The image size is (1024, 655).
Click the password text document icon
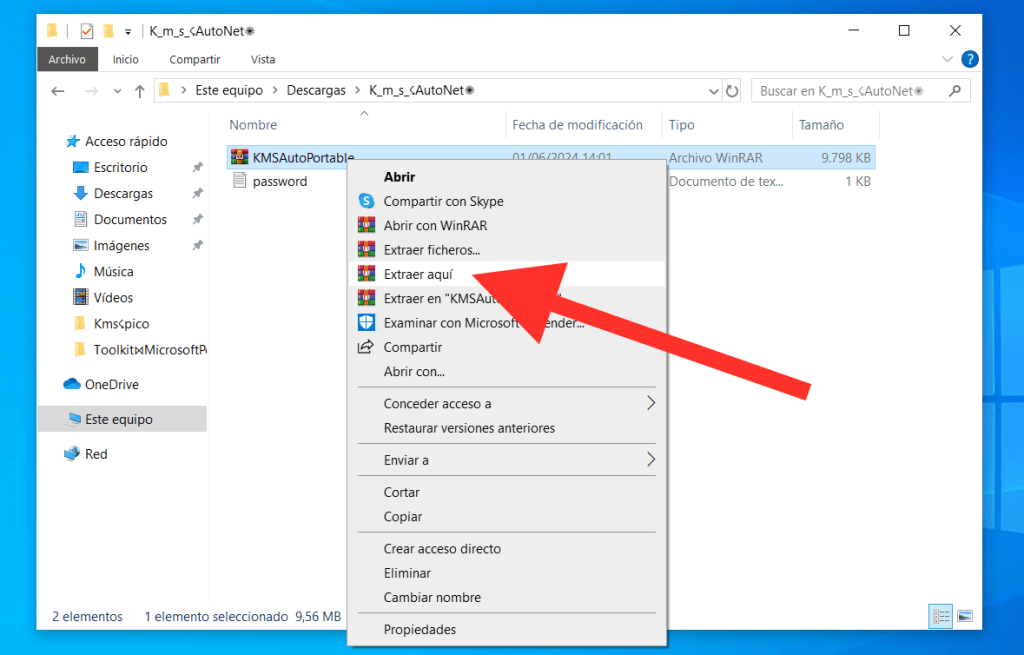tap(238, 181)
